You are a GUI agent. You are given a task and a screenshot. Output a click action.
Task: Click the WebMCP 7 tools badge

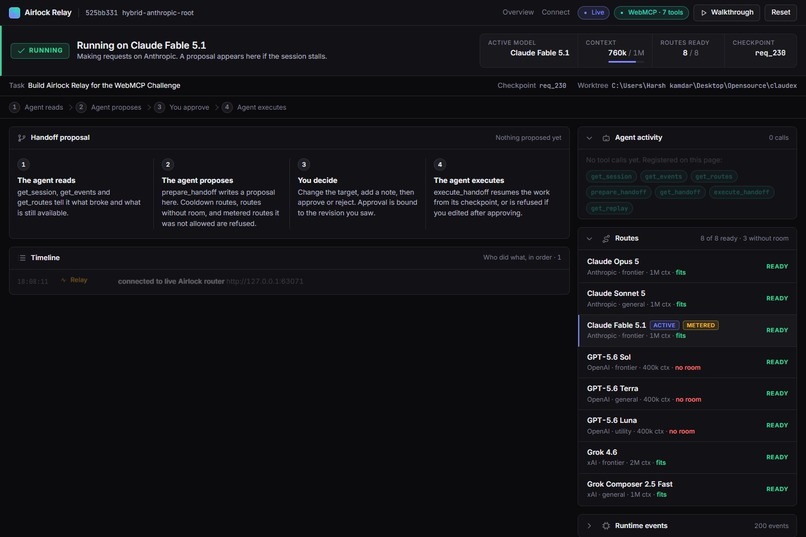(651, 12)
